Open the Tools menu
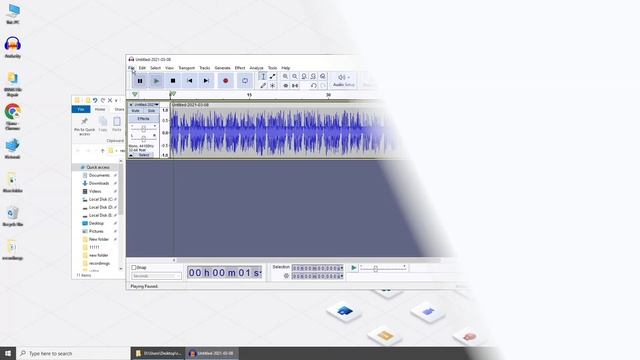Screen dimensions: 640x360 [272, 68]
